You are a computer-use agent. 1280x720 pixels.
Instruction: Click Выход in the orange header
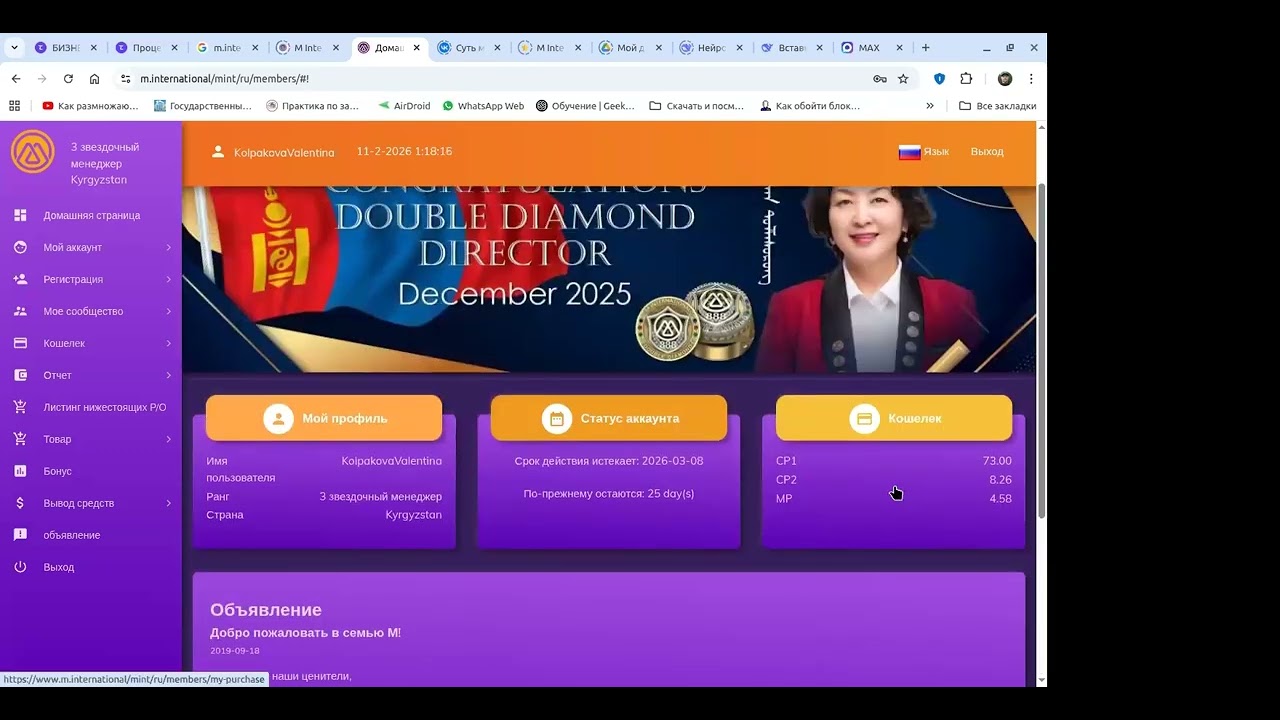point(987,152)
